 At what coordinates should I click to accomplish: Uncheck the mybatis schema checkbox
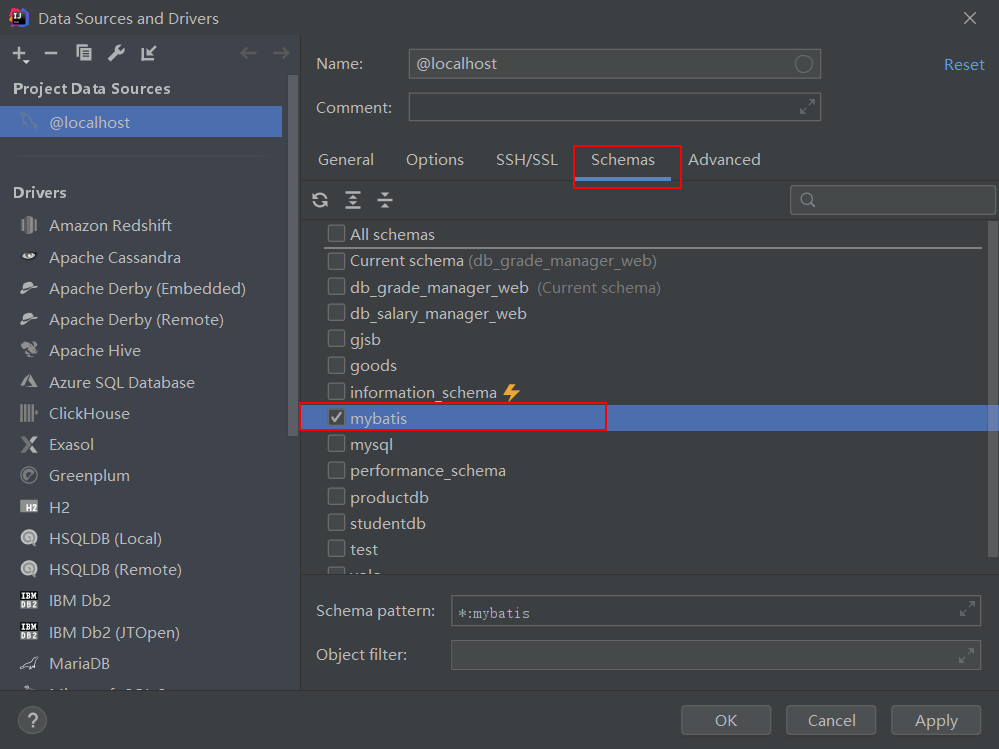[336, 417]
